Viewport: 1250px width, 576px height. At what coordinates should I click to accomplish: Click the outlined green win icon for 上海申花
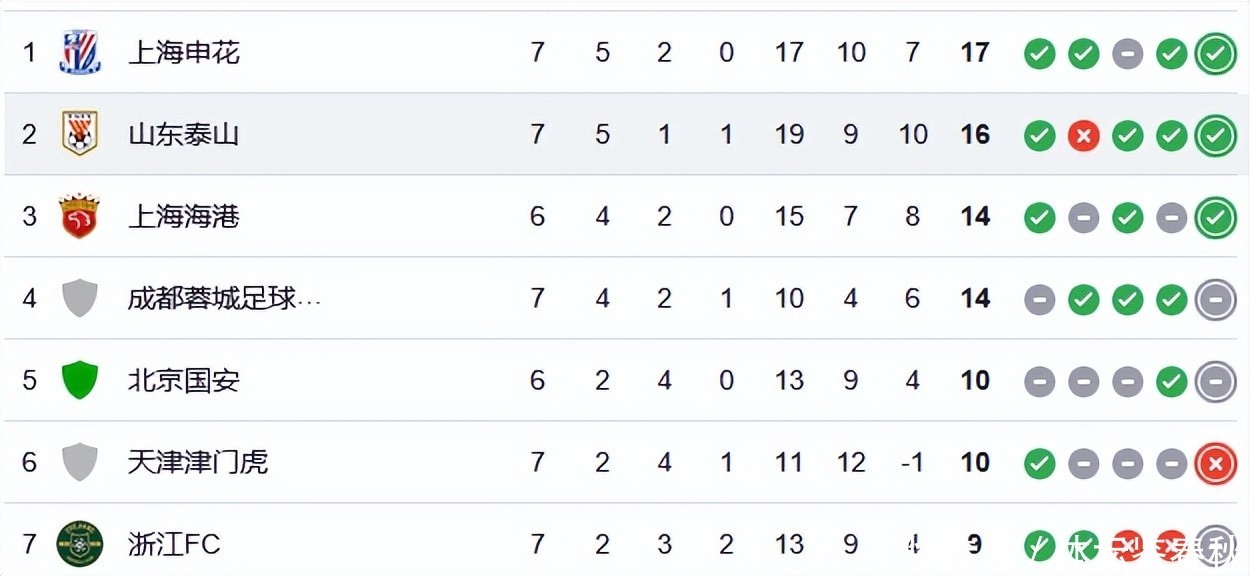point(1216,53)
